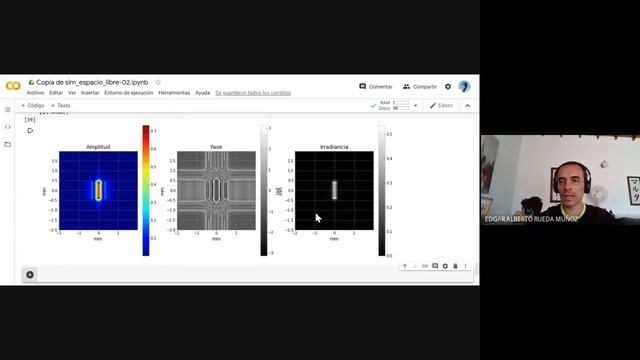
Task: Expand the RAM/Disco runtime dropdown arrow
Action: click(x=416, y=106)
